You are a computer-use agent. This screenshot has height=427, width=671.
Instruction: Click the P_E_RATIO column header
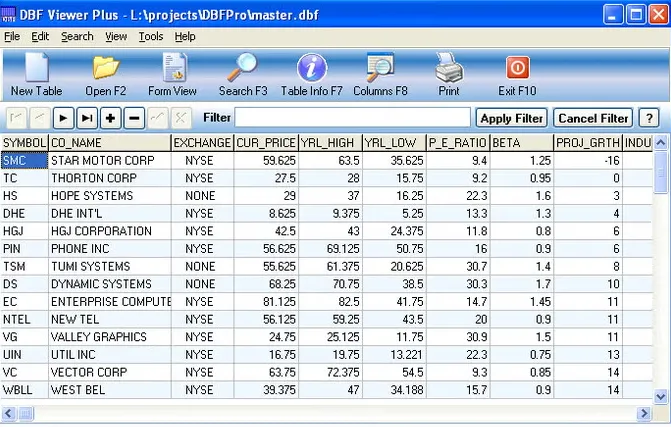[458, 142]
